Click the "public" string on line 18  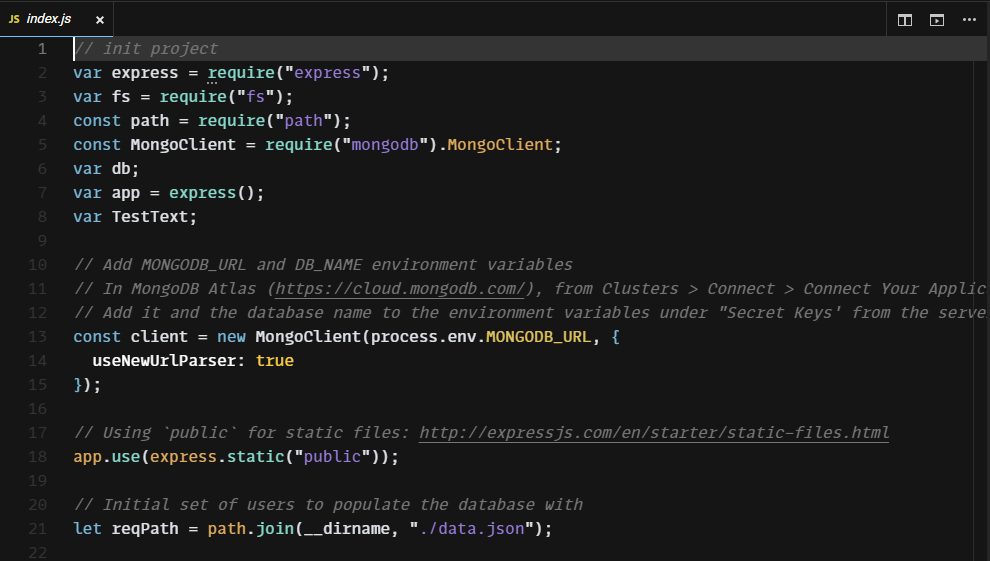[333, 456]
